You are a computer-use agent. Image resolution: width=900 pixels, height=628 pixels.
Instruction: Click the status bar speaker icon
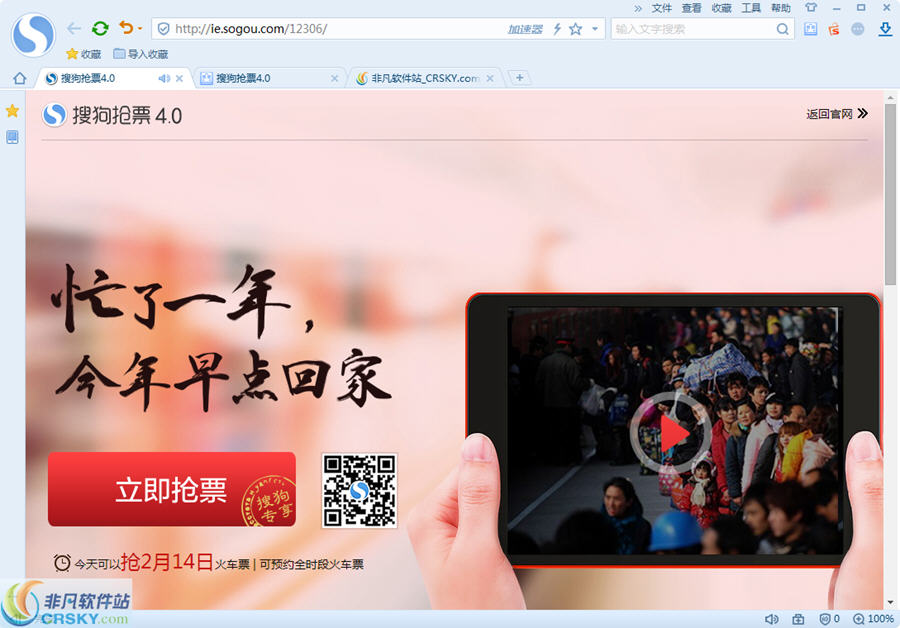(x=772, y=619)
